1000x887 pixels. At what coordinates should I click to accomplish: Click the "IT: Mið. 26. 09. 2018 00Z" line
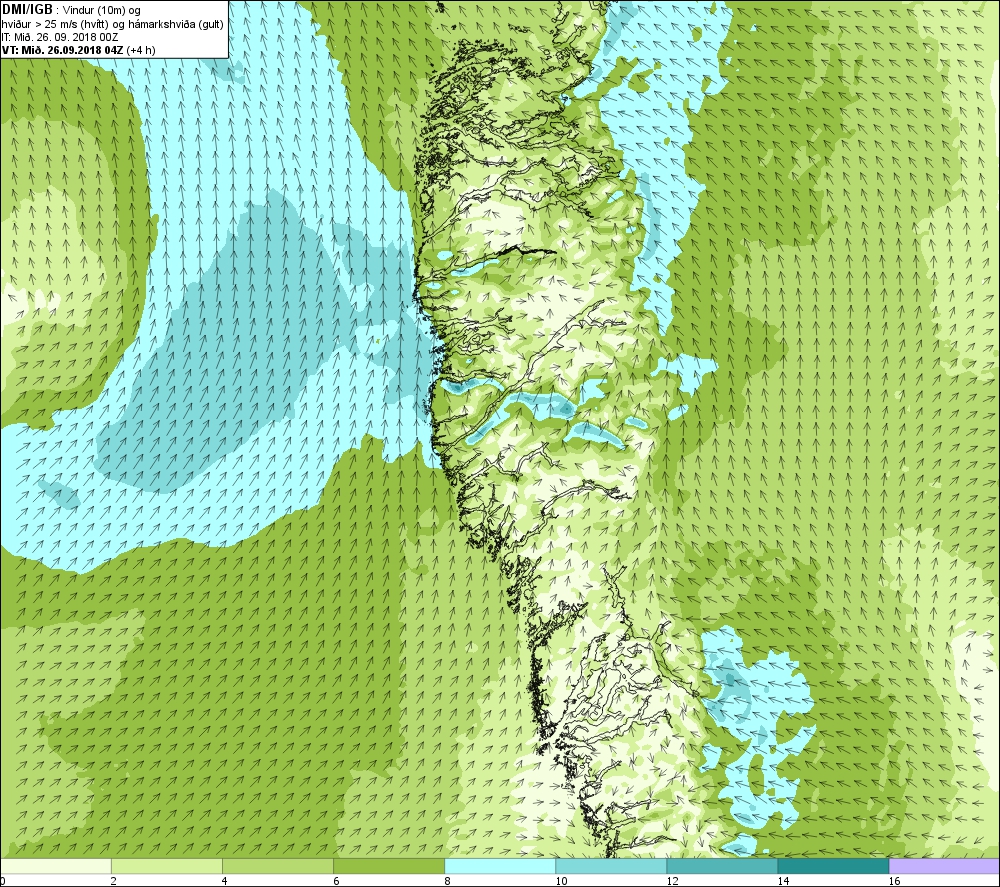click(59, 37)
